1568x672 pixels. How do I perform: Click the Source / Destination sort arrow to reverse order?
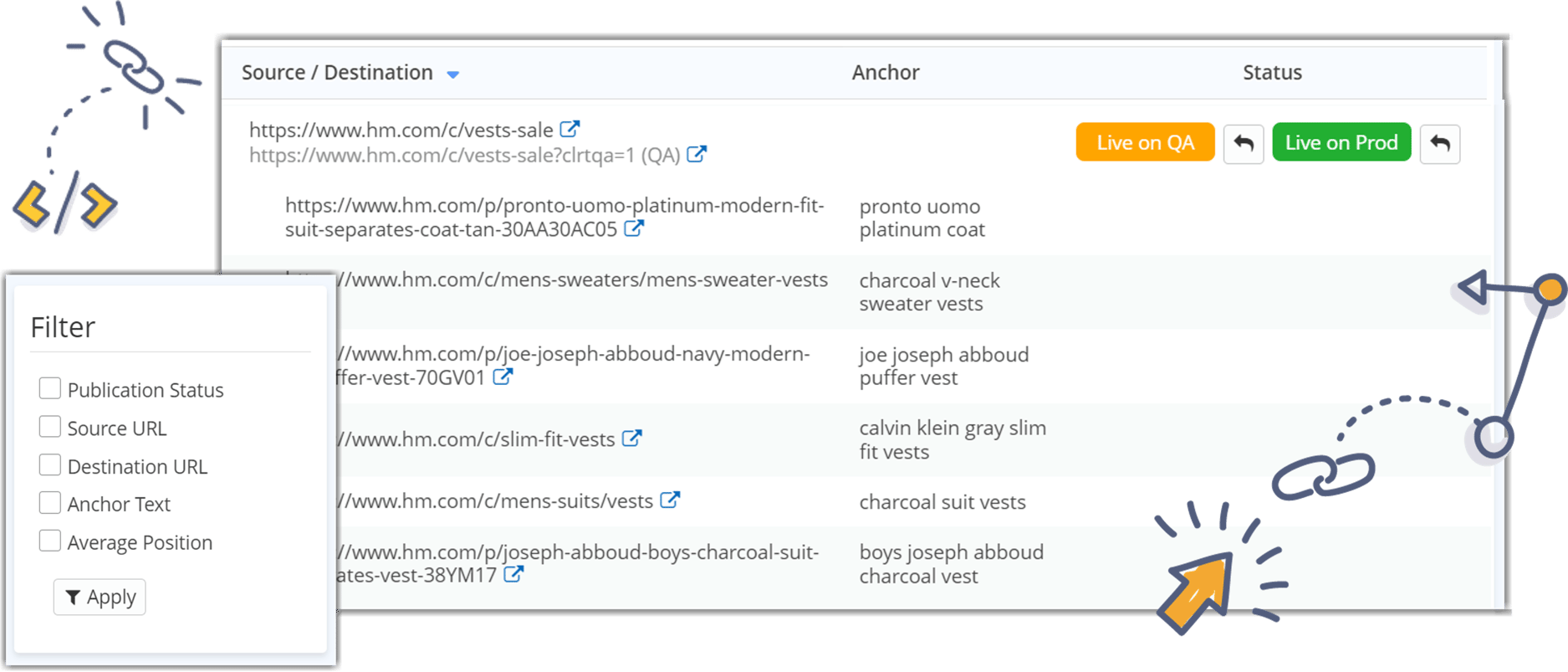click(x=453, y=74)
